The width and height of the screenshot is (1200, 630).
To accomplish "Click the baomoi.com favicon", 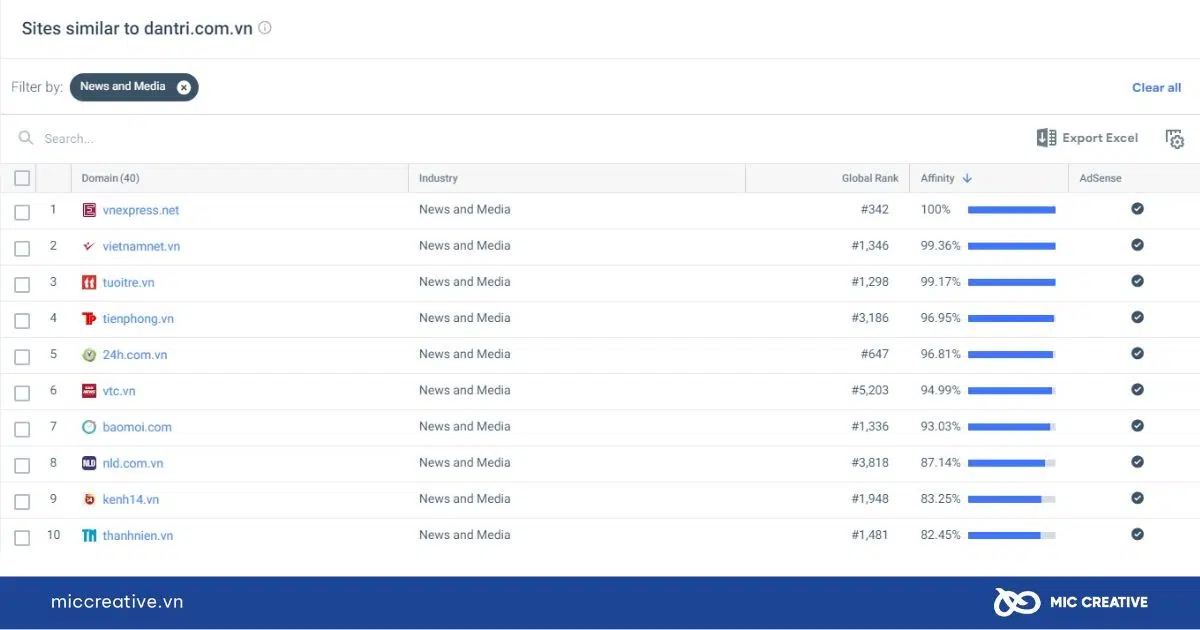I will (x=89, y=427).
